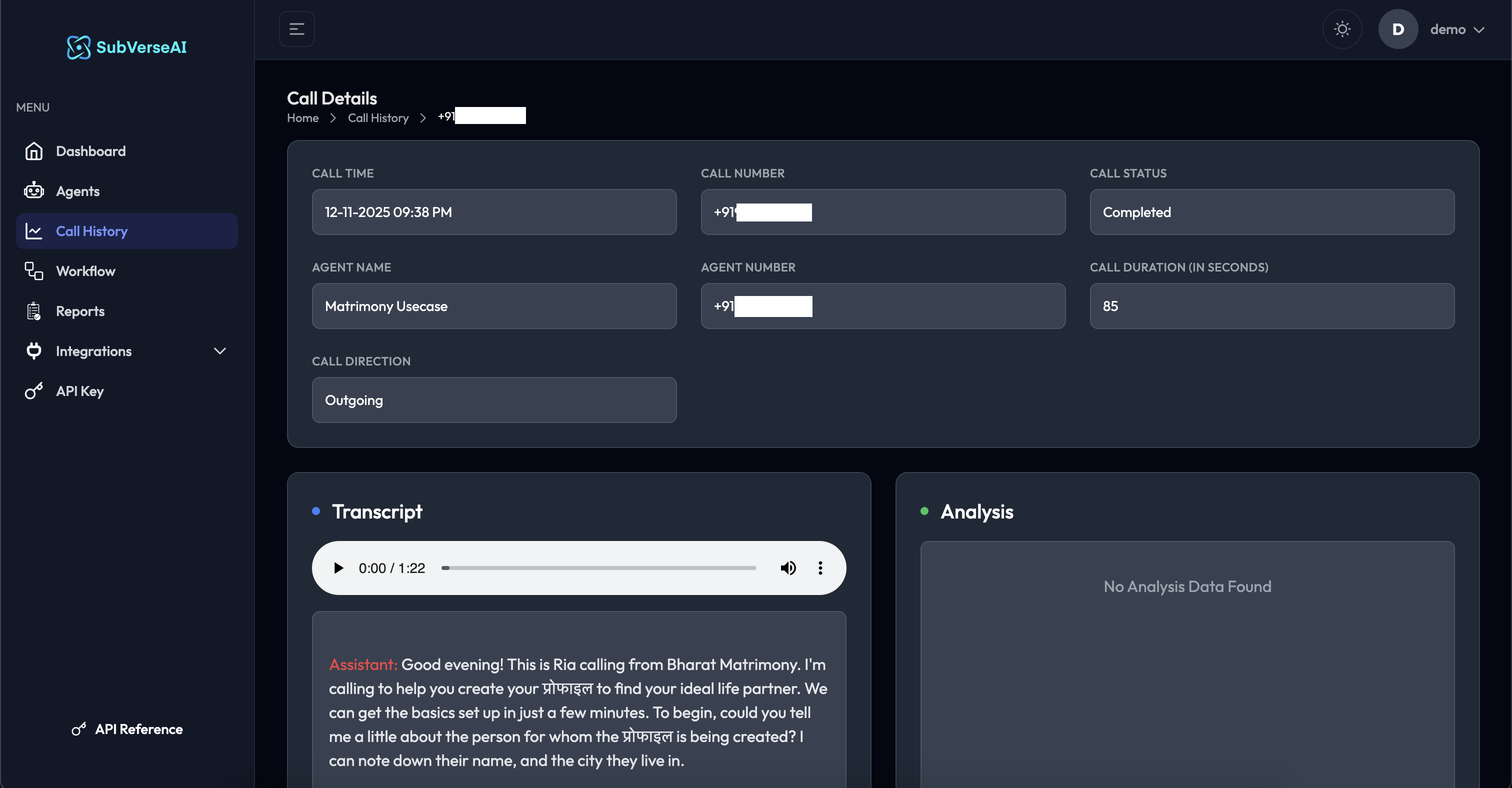Select Call History in sidebar menu
Viewport: 1512px width, 788px height.
[92, 231]
